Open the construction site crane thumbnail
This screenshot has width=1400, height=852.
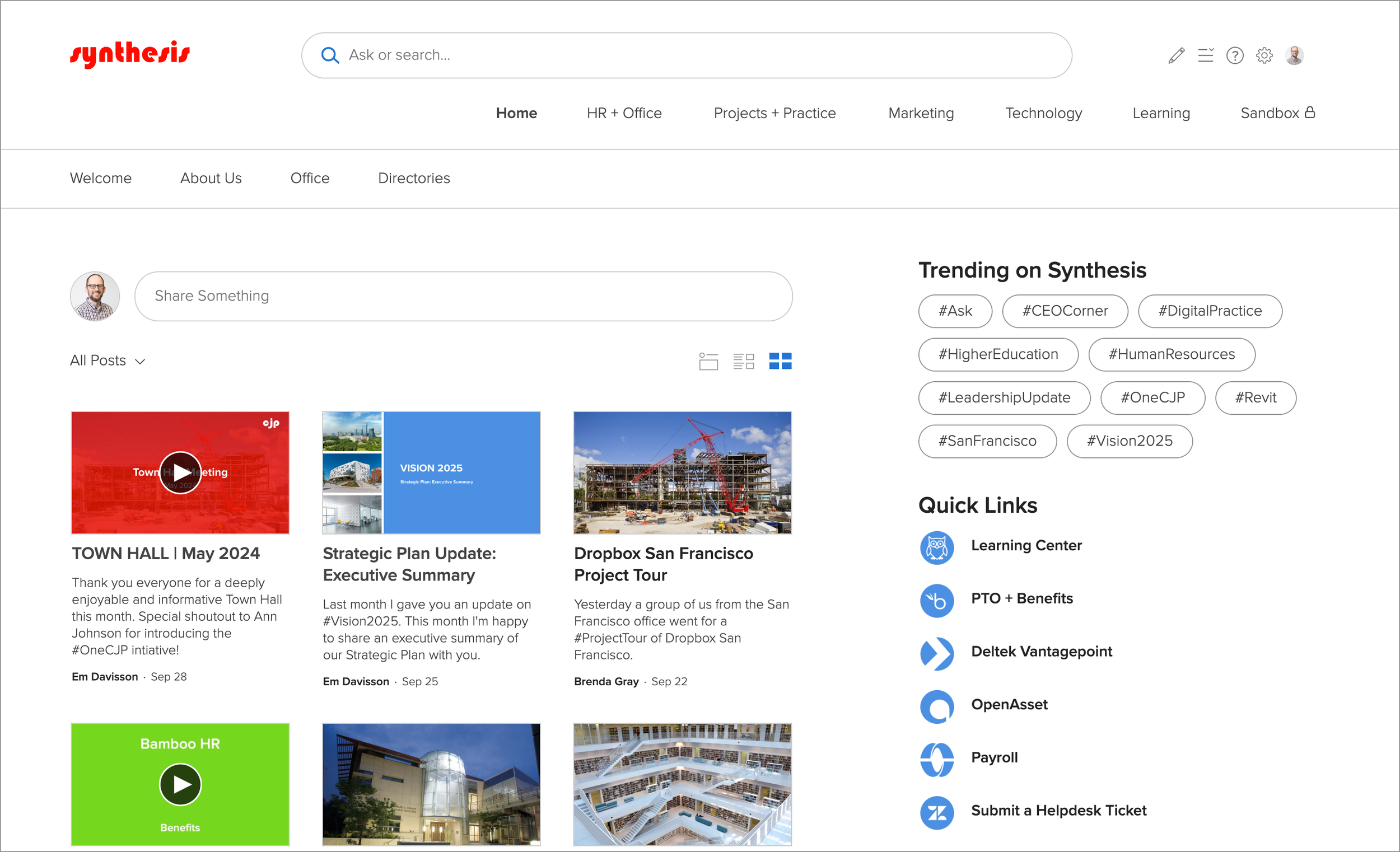(x=683, y=472)
